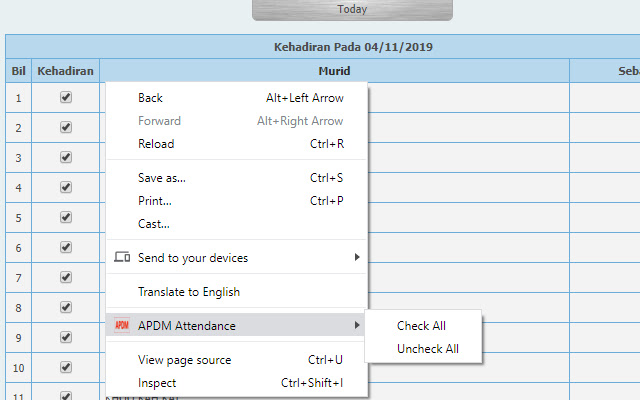Uncheck attendance checkbox for row 4
This screenshot has height=400, width=640.
click(66, 187)
